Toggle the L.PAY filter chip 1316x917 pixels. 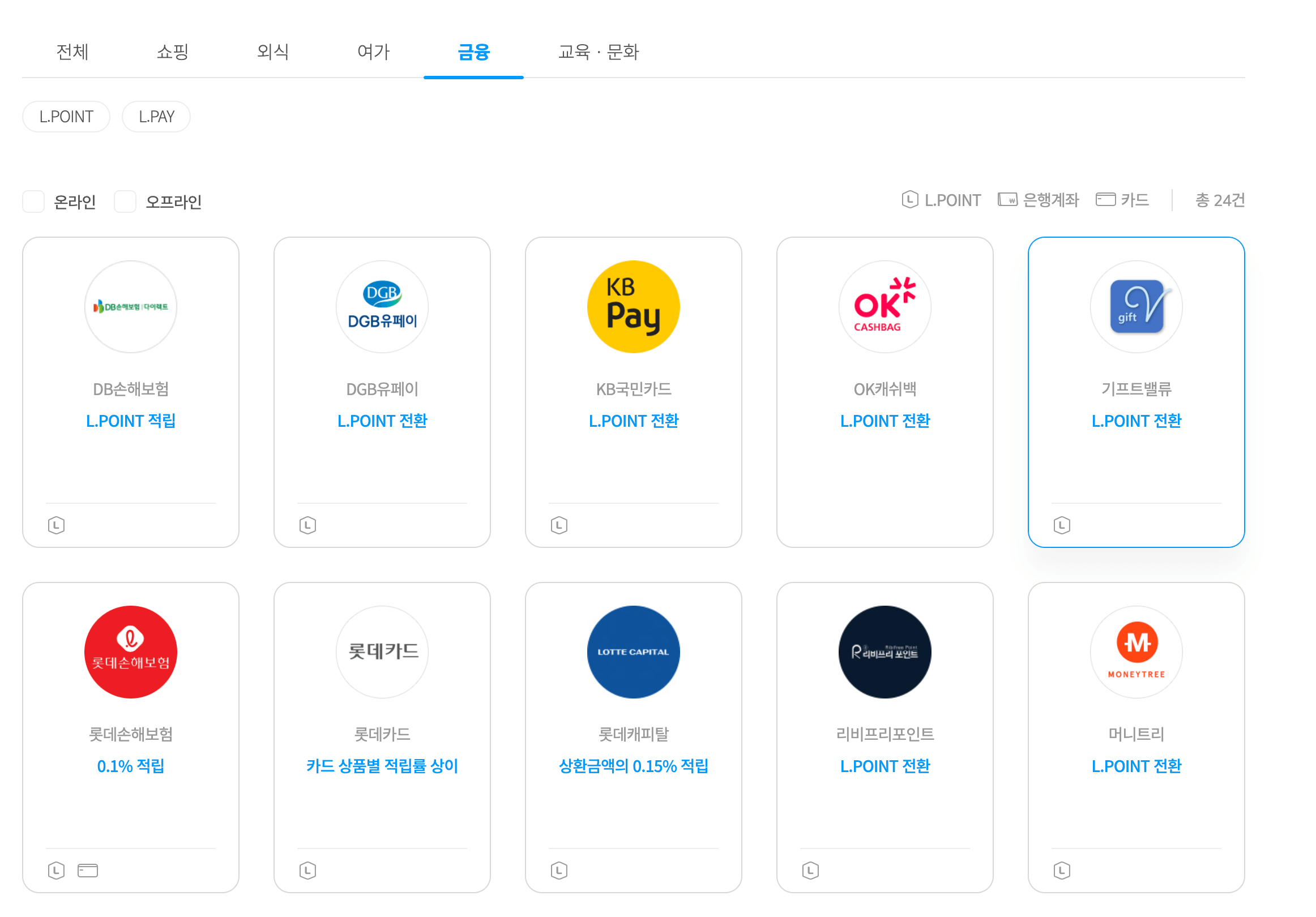(x=156, y=117)
